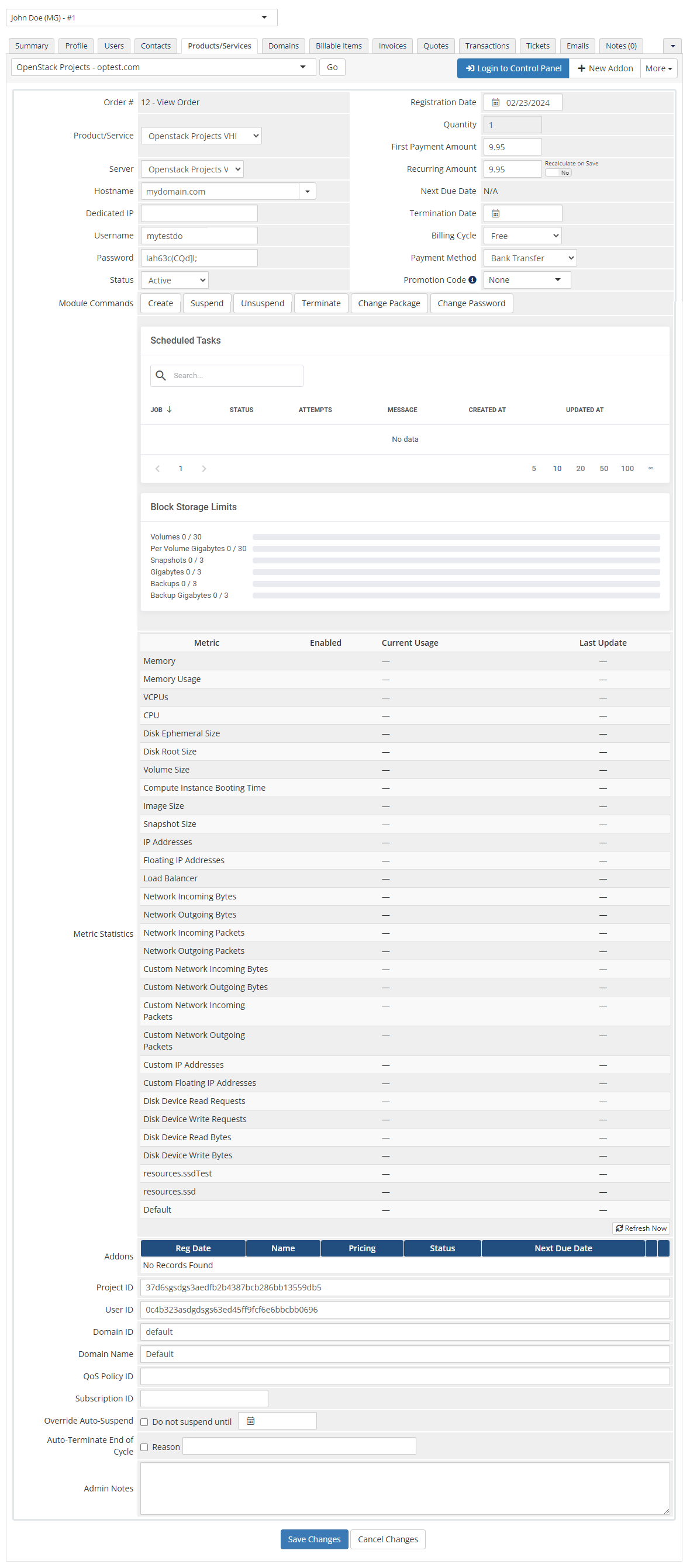
Task: Open the Status Active dropdown
Action: click(x=175, y=280)
